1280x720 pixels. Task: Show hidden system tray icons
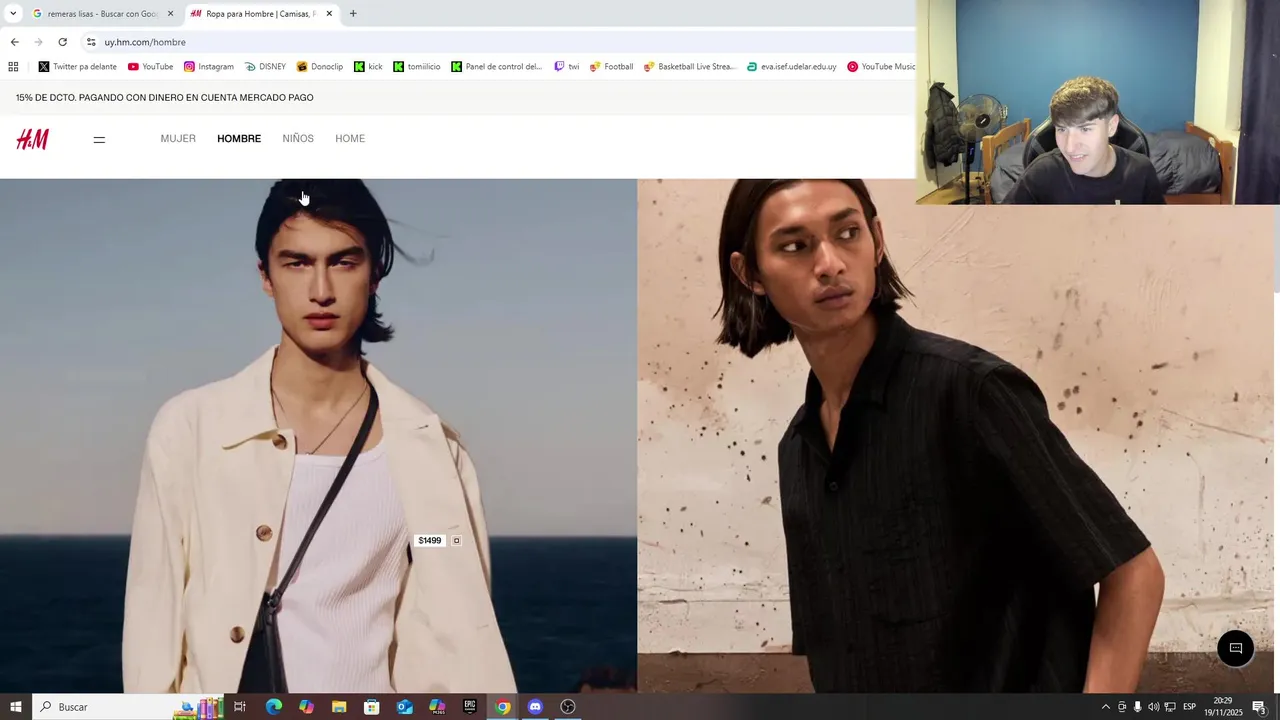coord(1105,707)
